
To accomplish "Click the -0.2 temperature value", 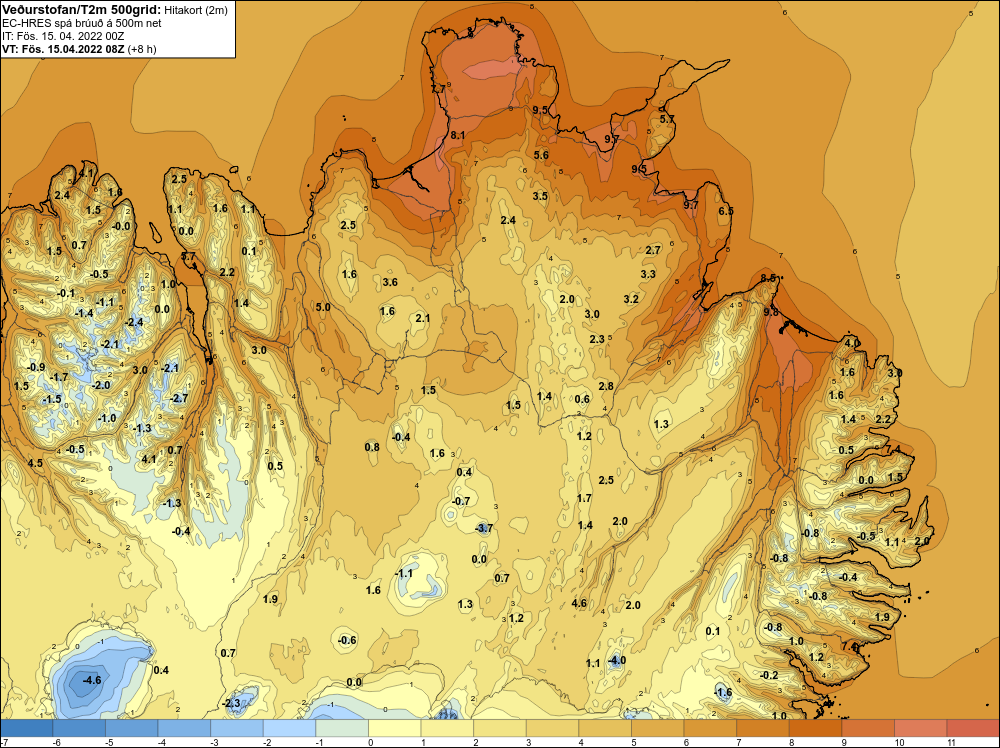I will pyautogui.click(x=769, y=675).
